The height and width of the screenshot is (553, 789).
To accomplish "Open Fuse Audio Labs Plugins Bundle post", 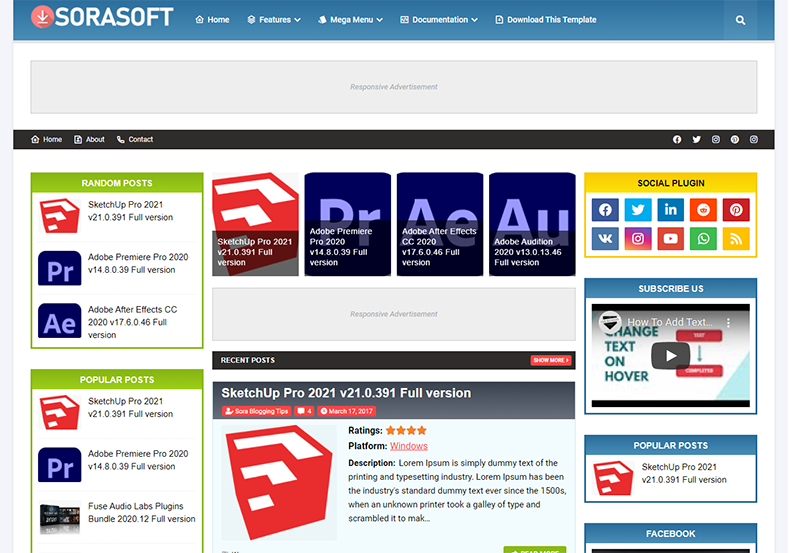I will pyautogui.click(x=141, y=512).
